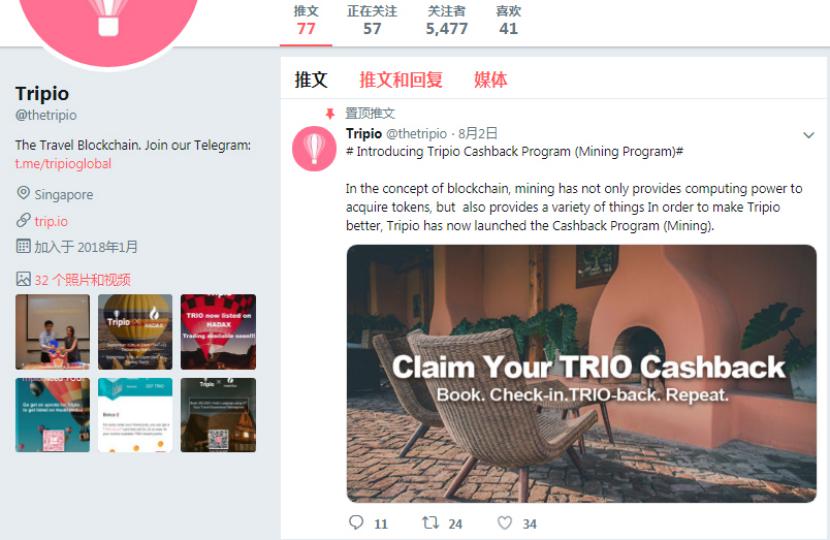
Task: Click the link chain icon near trip.io
Action: click(x=23, y=220)
